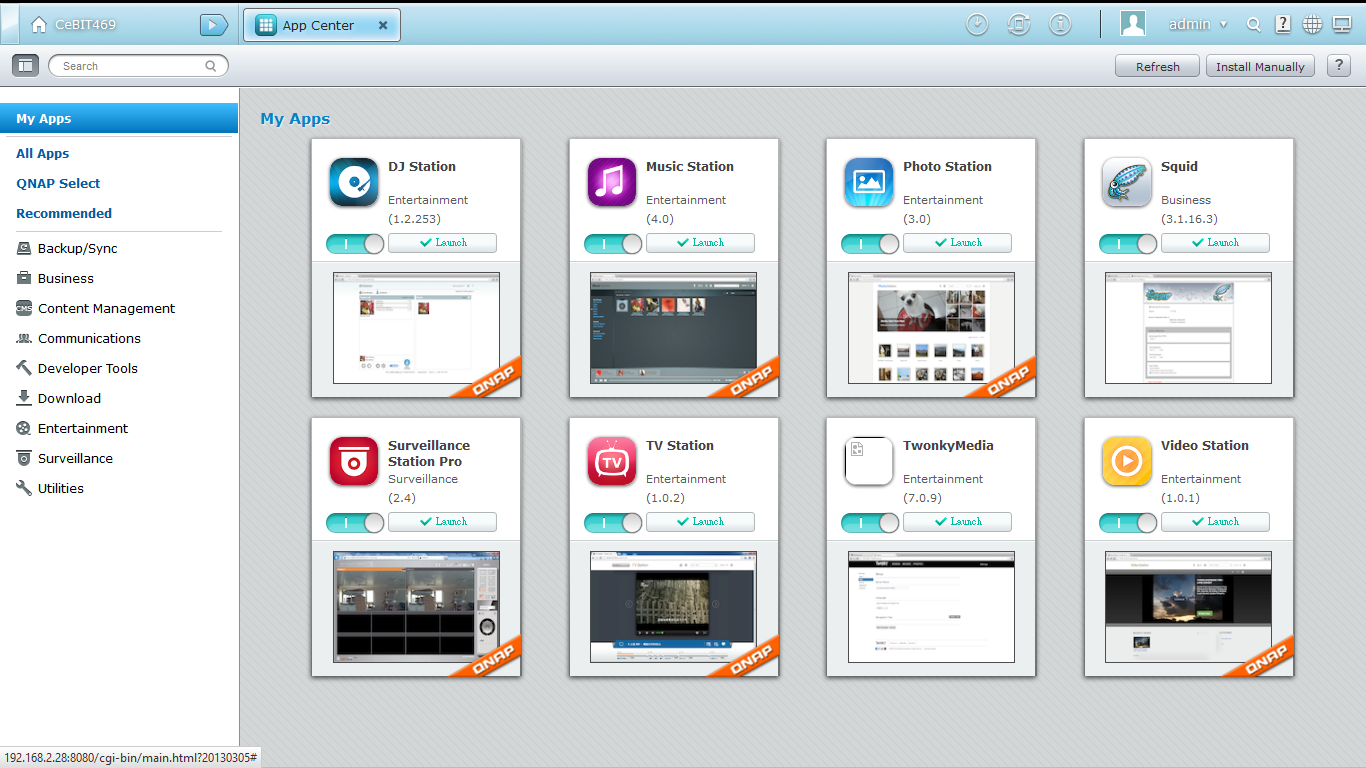The width and height of the screenshot is (1366, 768).
Task: Open the Communications category
Action: point(79,338)
